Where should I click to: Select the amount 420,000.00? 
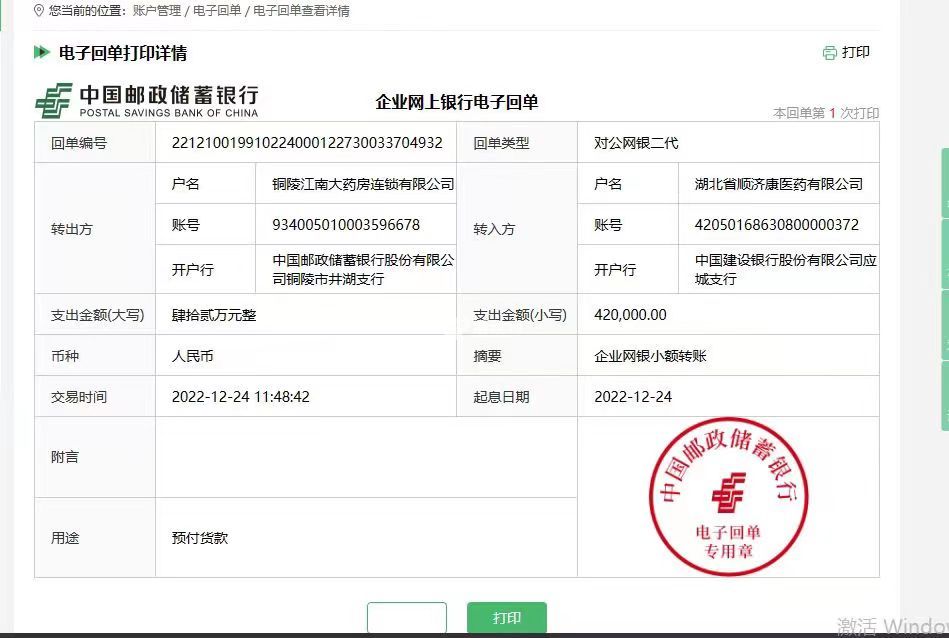click(x=630, y=315)
